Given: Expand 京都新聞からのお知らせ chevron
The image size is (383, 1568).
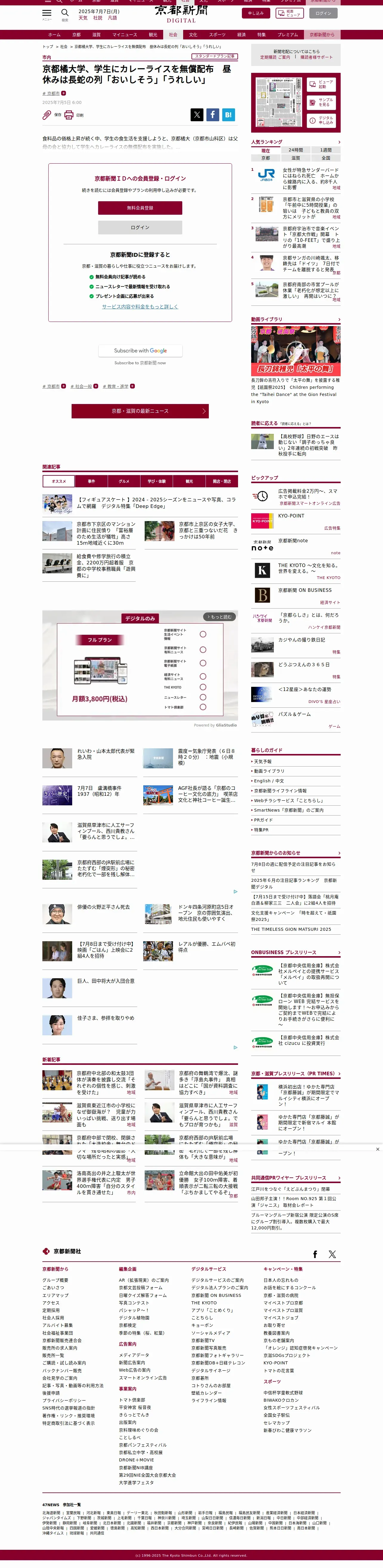Looking at the screenshot, I should [339, 853].
